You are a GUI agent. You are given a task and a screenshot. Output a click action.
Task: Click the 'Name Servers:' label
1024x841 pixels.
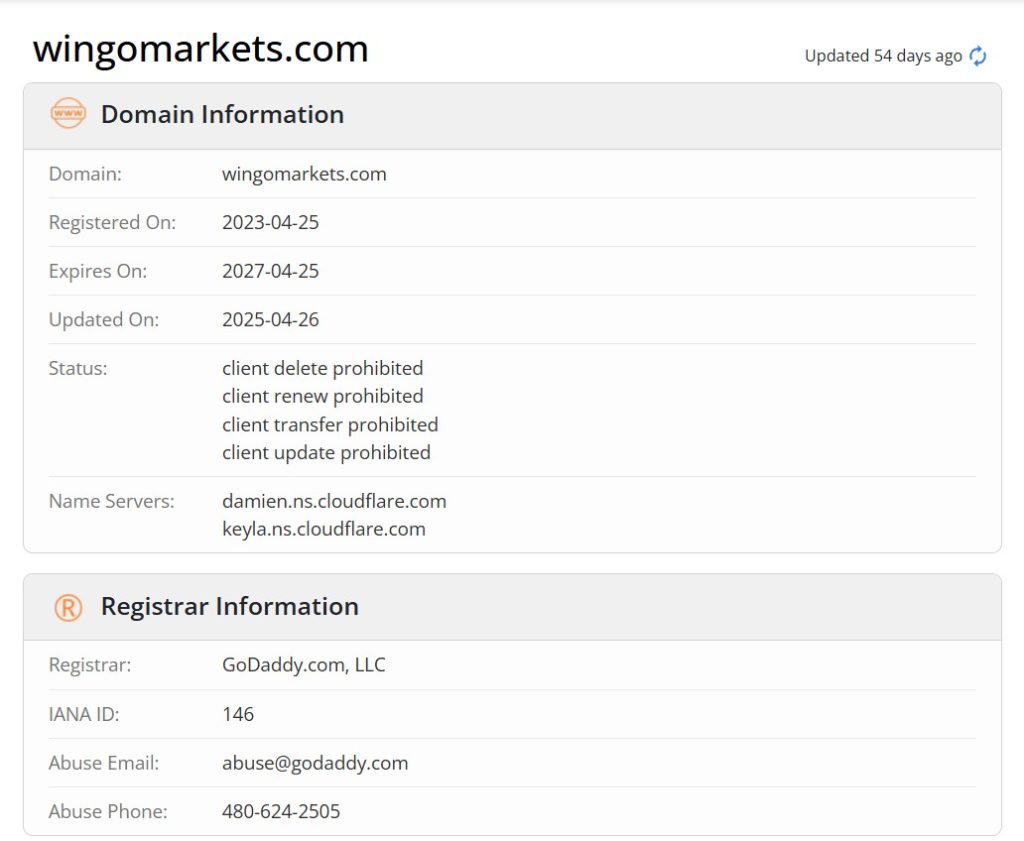[x=112, y=501]
